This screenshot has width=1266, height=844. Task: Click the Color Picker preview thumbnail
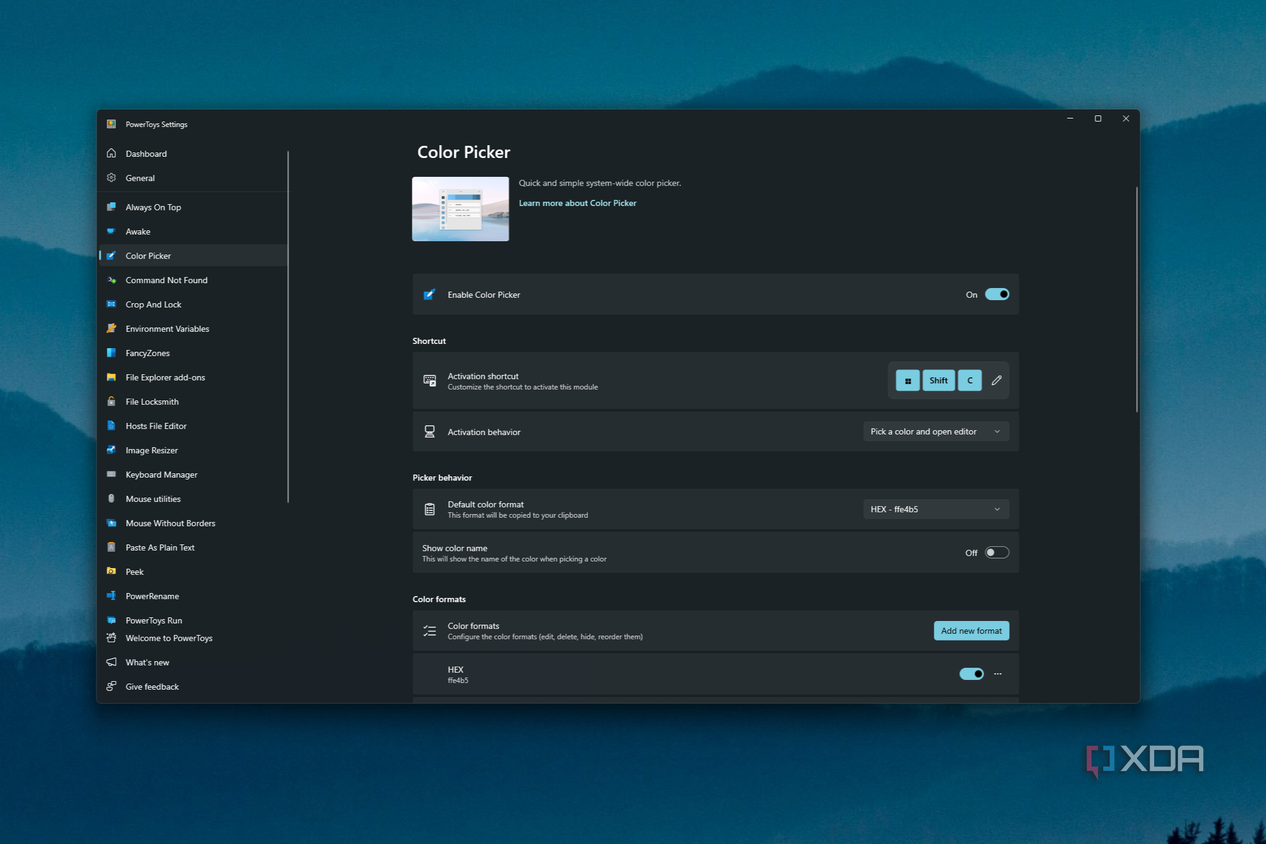pyautogui.click(x=460, y=209)
